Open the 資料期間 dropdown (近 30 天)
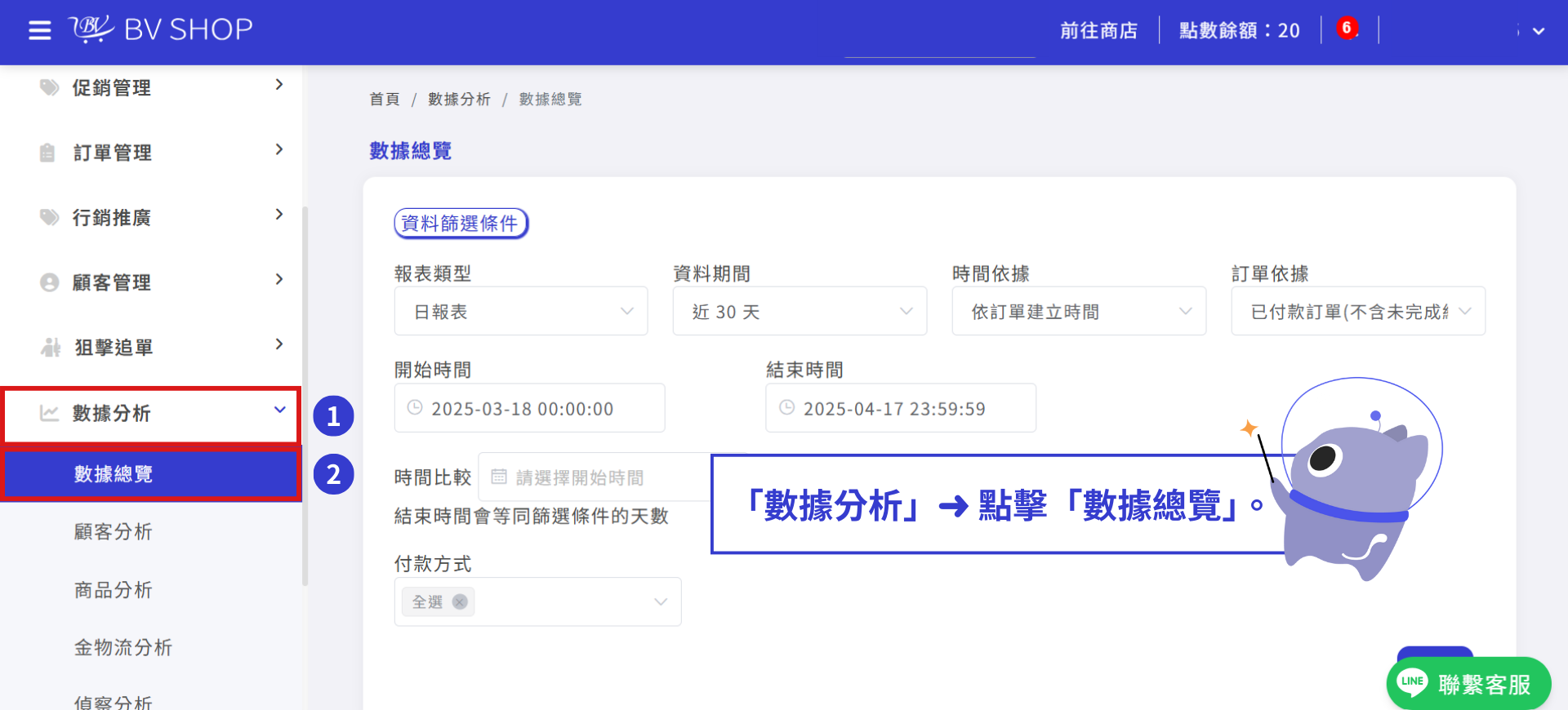Image resolution: width=1568 pixels, height=710 pixels. pyautogui.click(x=800, y=311)
